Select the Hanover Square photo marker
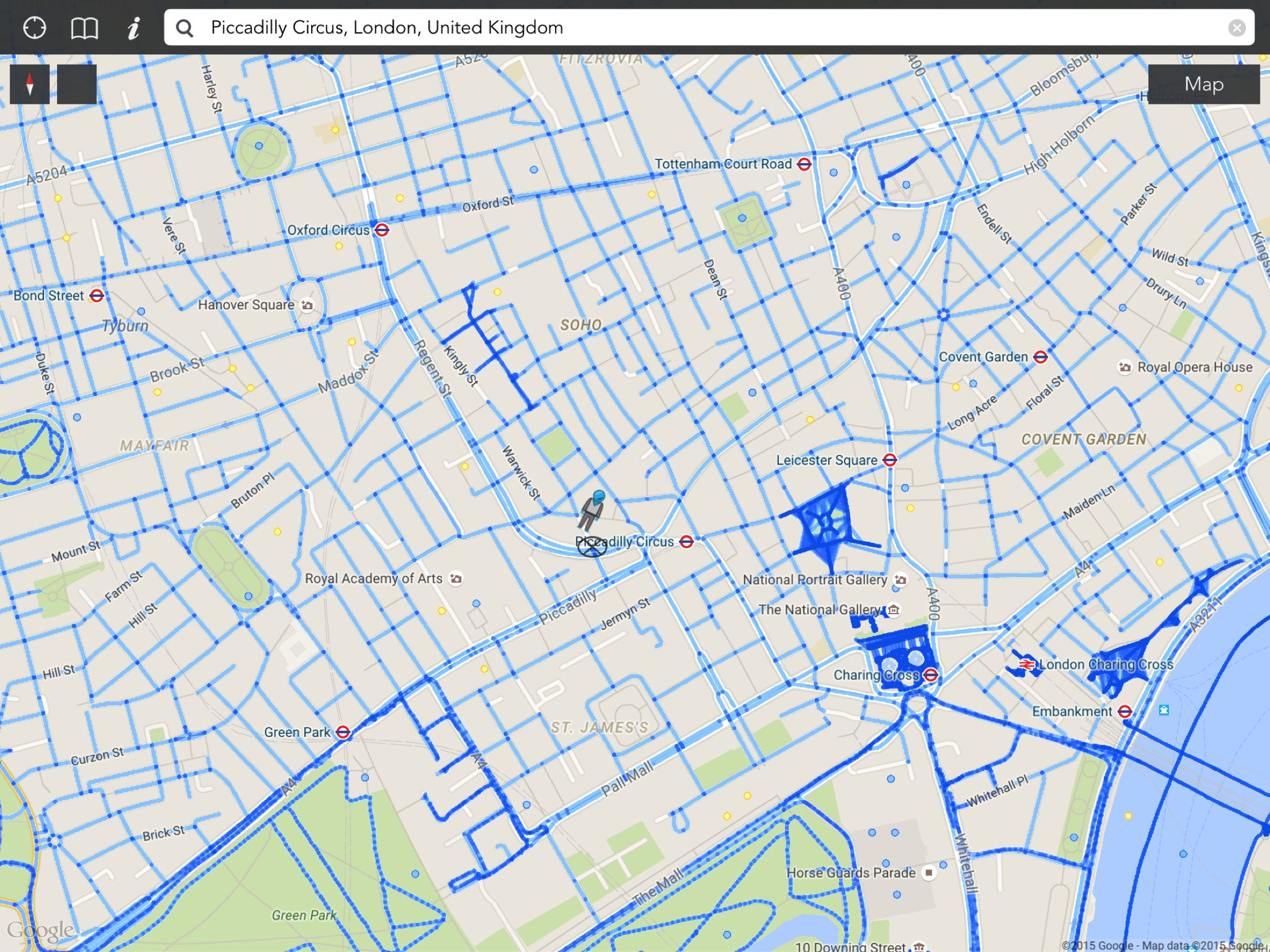Screen dimensions: 1270x952 pyautogui.click(x=308, y=305)
